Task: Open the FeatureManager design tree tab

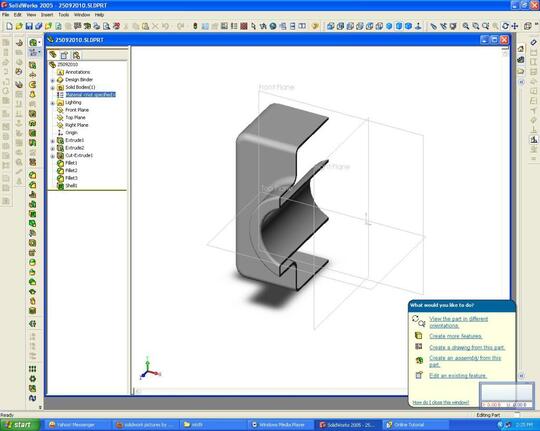Action: pos(53,54)
